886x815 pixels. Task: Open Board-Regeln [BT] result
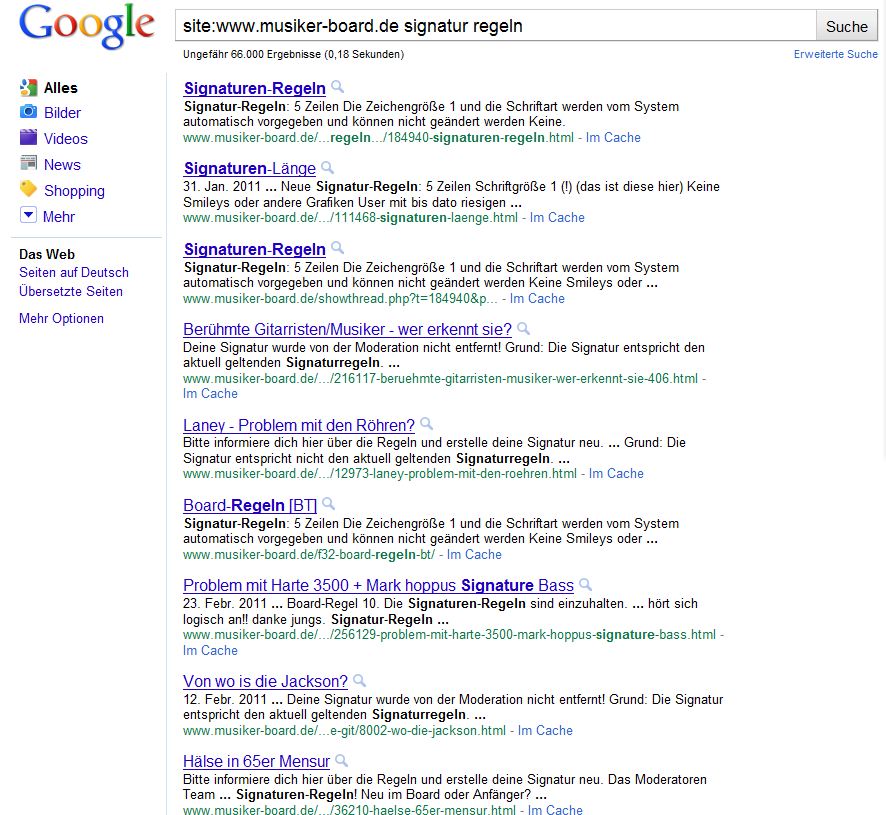(250, 505)
